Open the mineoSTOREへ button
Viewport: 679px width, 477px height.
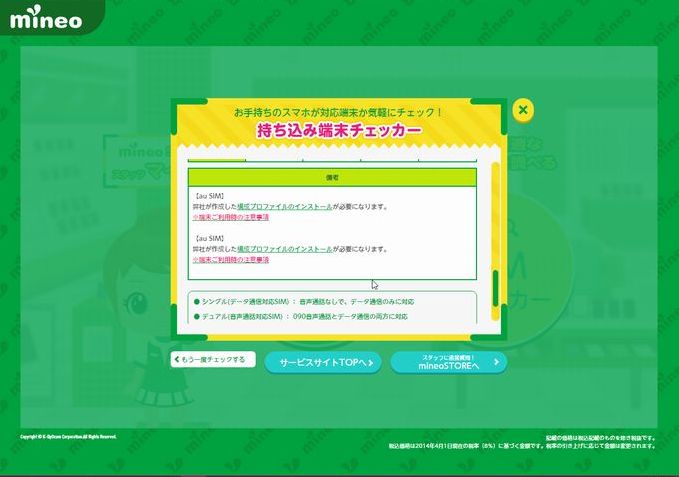(449, 362)
